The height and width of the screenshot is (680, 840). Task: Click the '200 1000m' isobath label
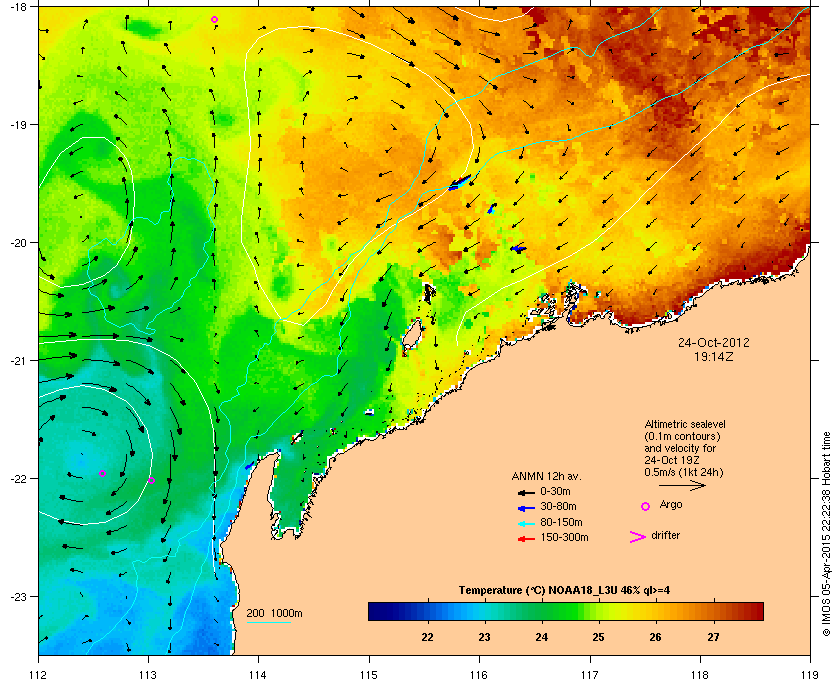point(274,614)
